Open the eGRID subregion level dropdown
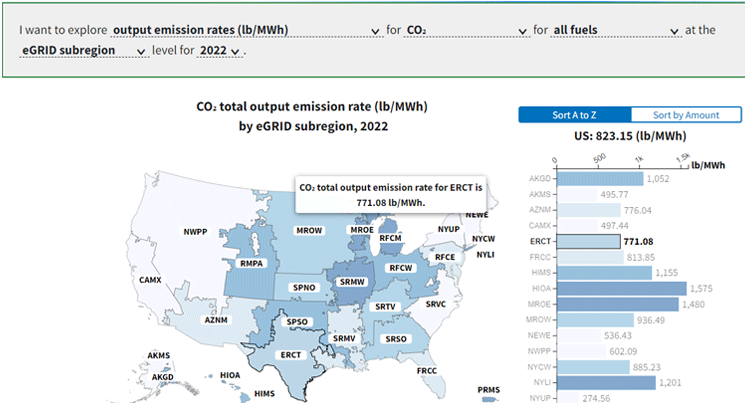 point(84,50)
